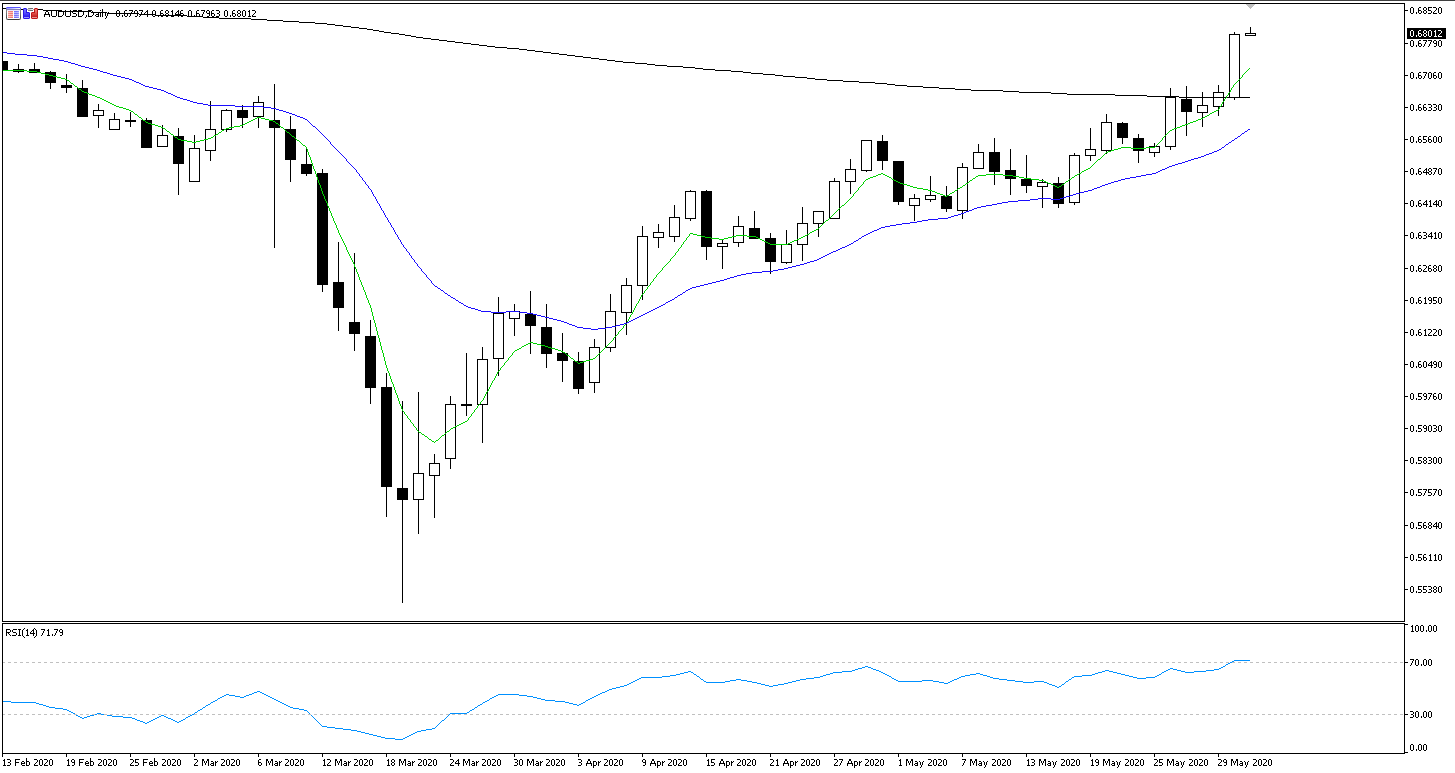
Task: Show the one-click trading panel icon
Action: click(x=30, y=14)
